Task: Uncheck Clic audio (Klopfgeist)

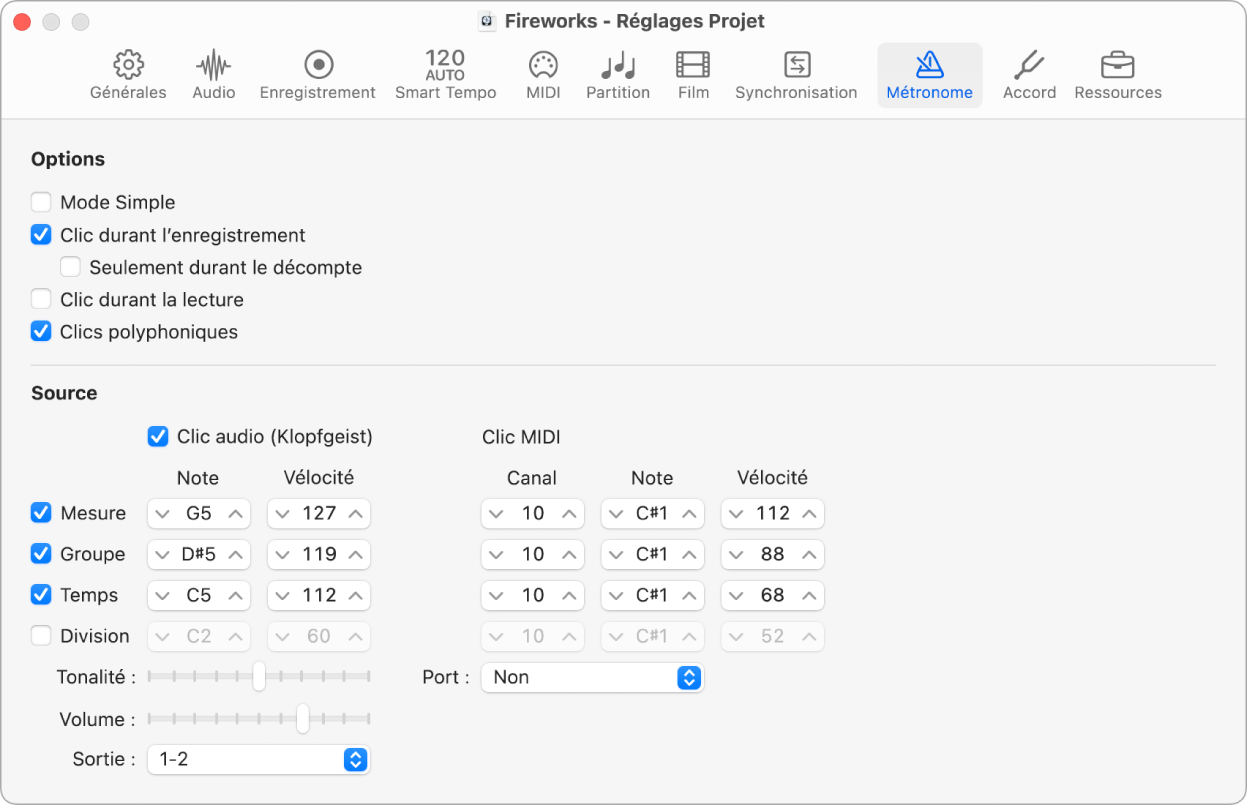Action: [158, 437]
